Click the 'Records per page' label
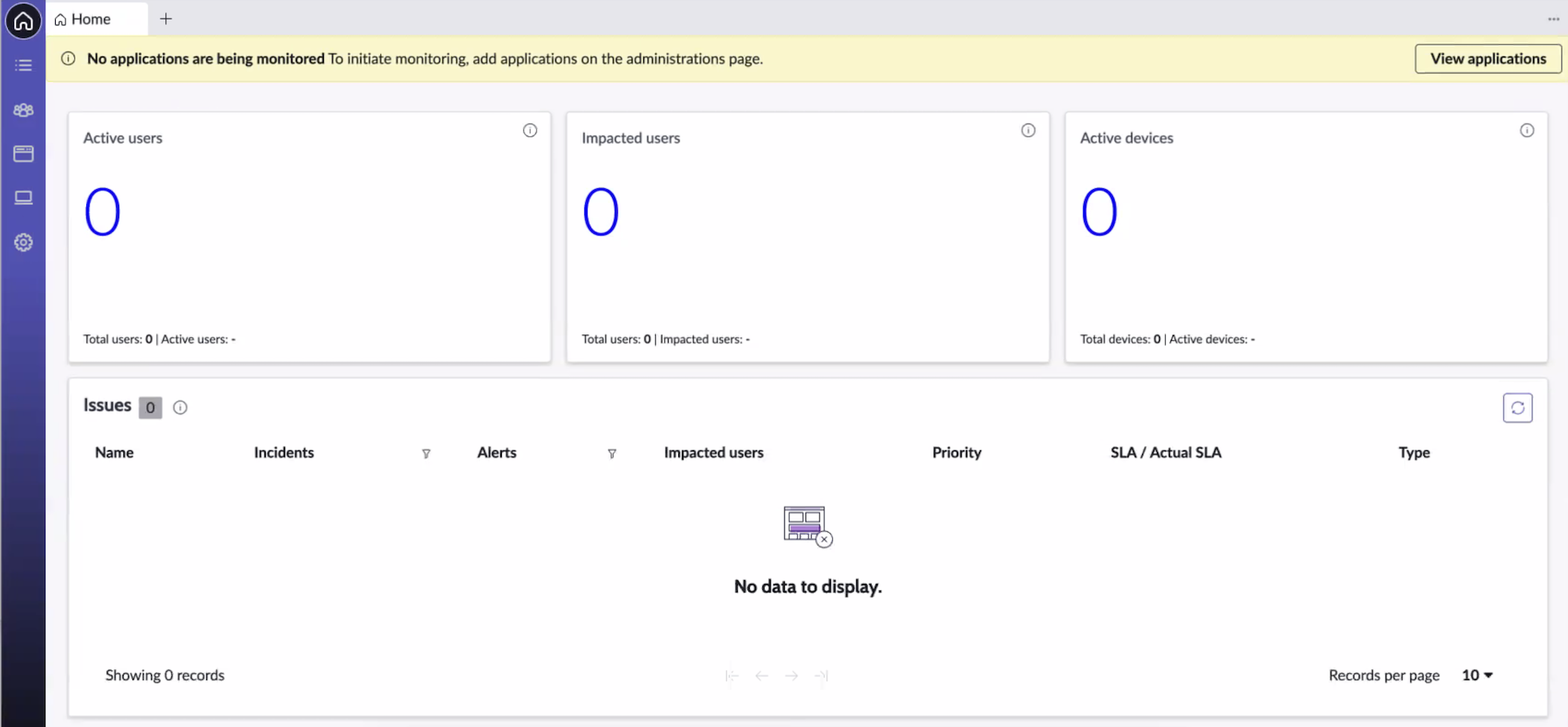 pyautogui.click(x=1384, y=676)
